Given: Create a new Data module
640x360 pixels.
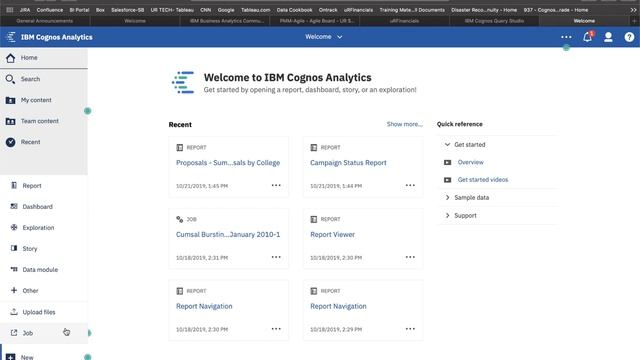Looking at the screenshot, I should pos(44,270).
